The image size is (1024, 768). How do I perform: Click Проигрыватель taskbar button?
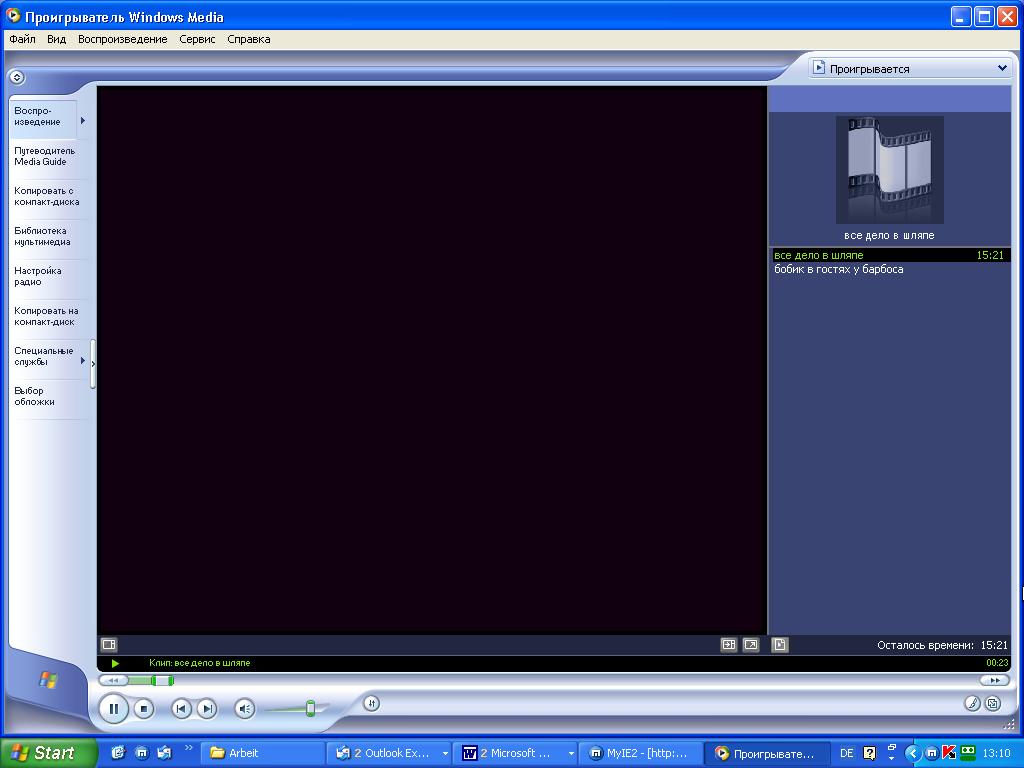(x=768, y=753)
